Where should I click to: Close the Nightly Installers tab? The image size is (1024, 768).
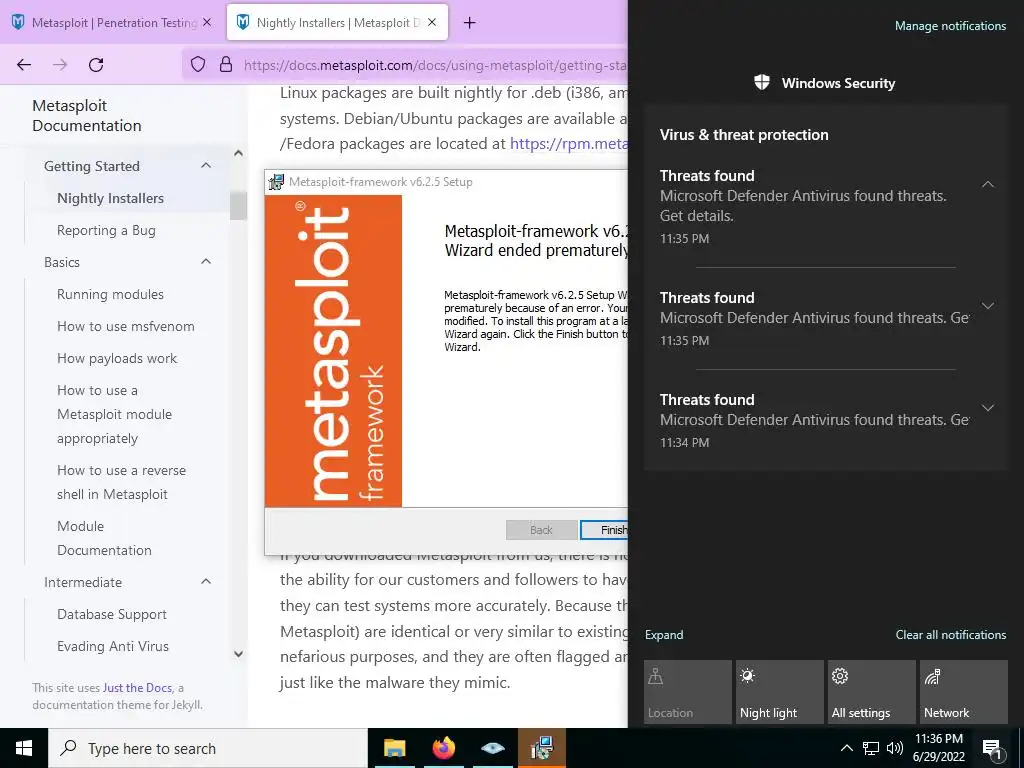coord(432,22)
